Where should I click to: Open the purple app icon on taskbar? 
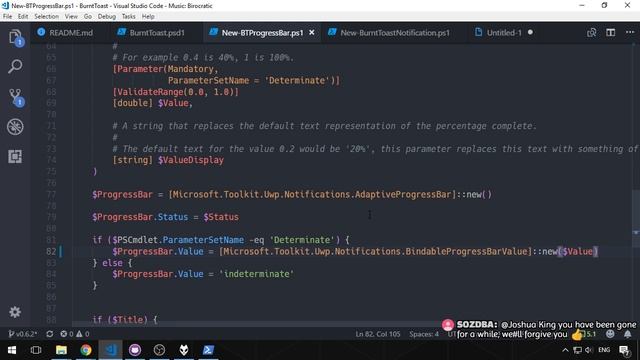point(135,350)
